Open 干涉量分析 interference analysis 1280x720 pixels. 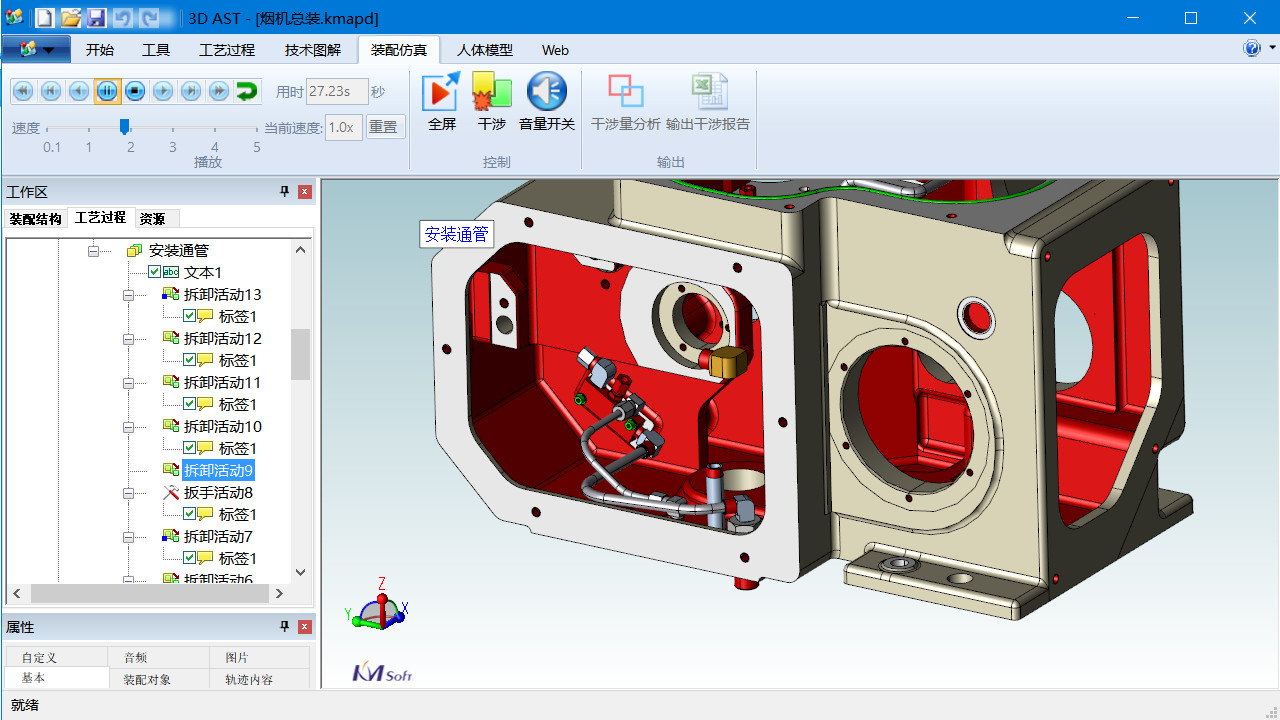[x=626, y=101]
